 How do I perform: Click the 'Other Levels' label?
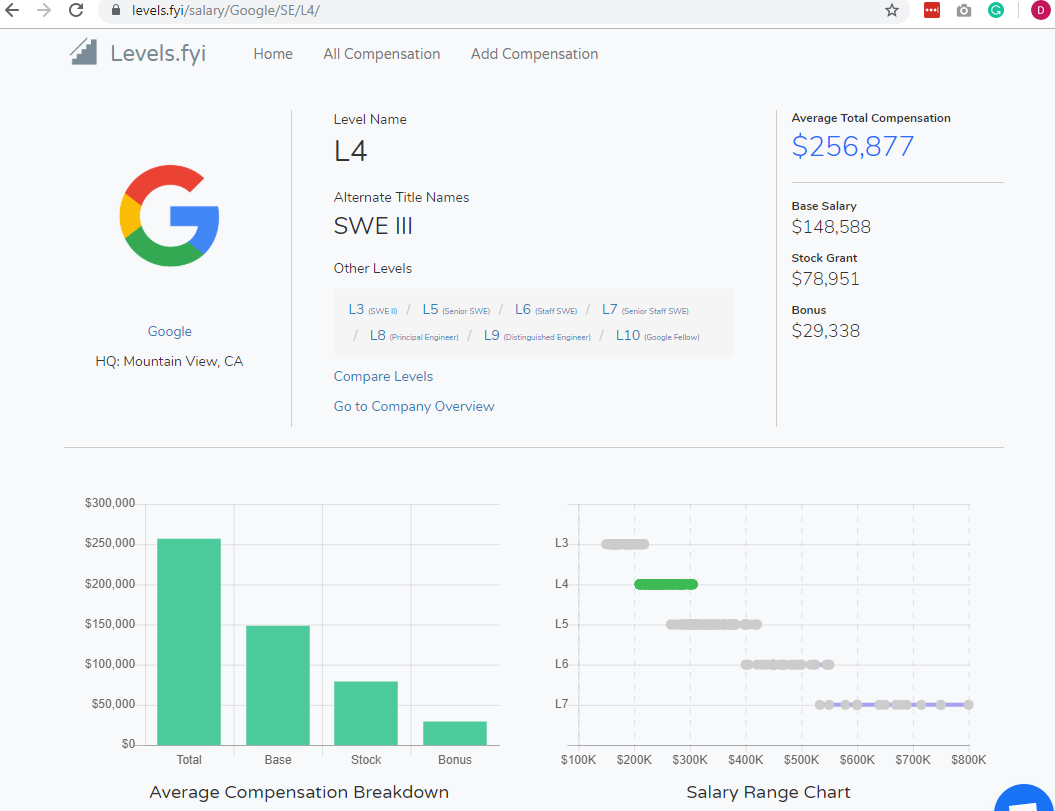click(x=373, y=269)
